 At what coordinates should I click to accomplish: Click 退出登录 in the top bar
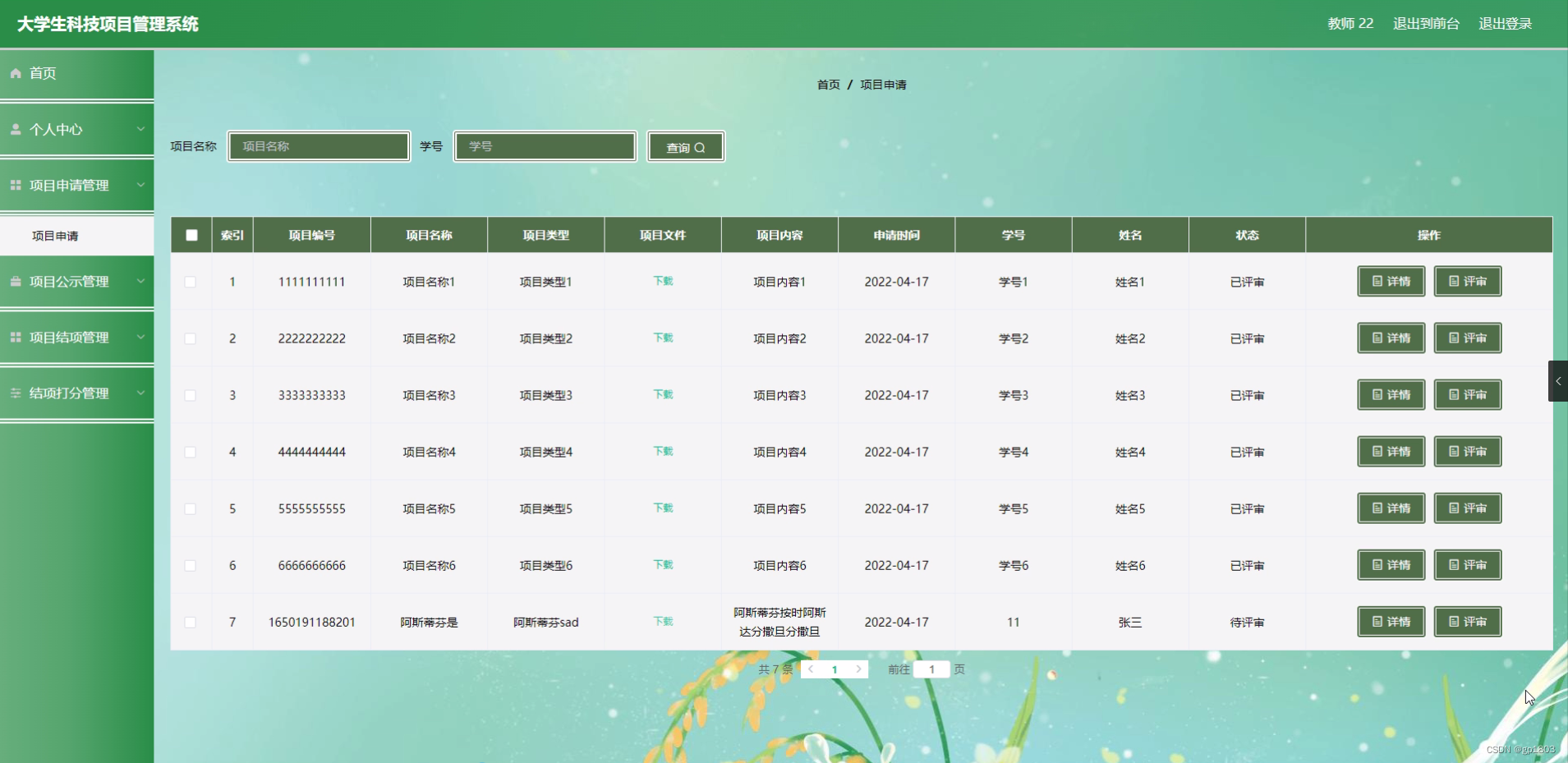[x=1506, y=23]
